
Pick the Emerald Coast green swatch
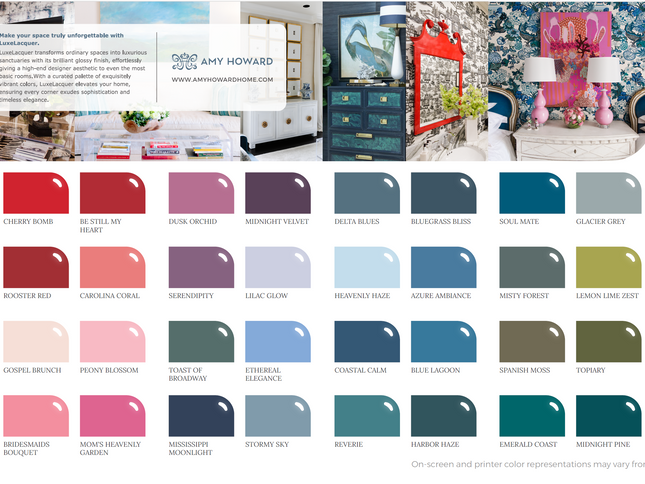click(x=532, y=415)
